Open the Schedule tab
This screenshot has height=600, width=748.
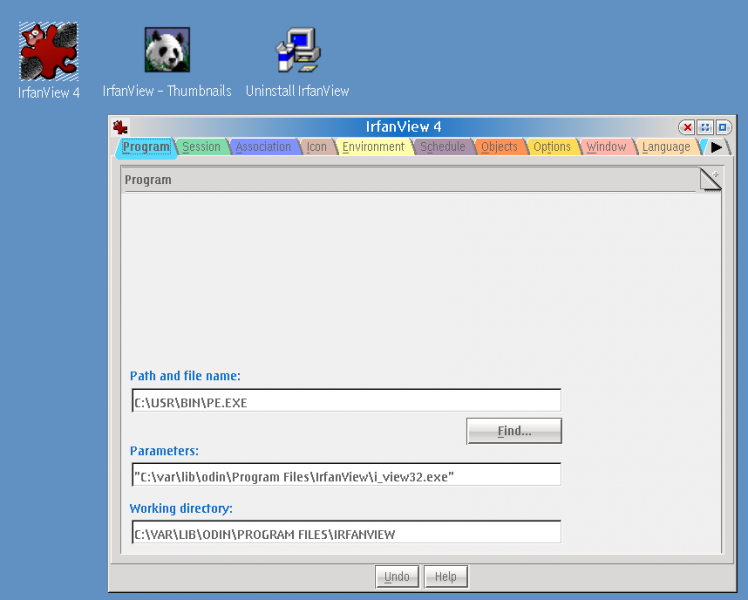pos(443,147)
